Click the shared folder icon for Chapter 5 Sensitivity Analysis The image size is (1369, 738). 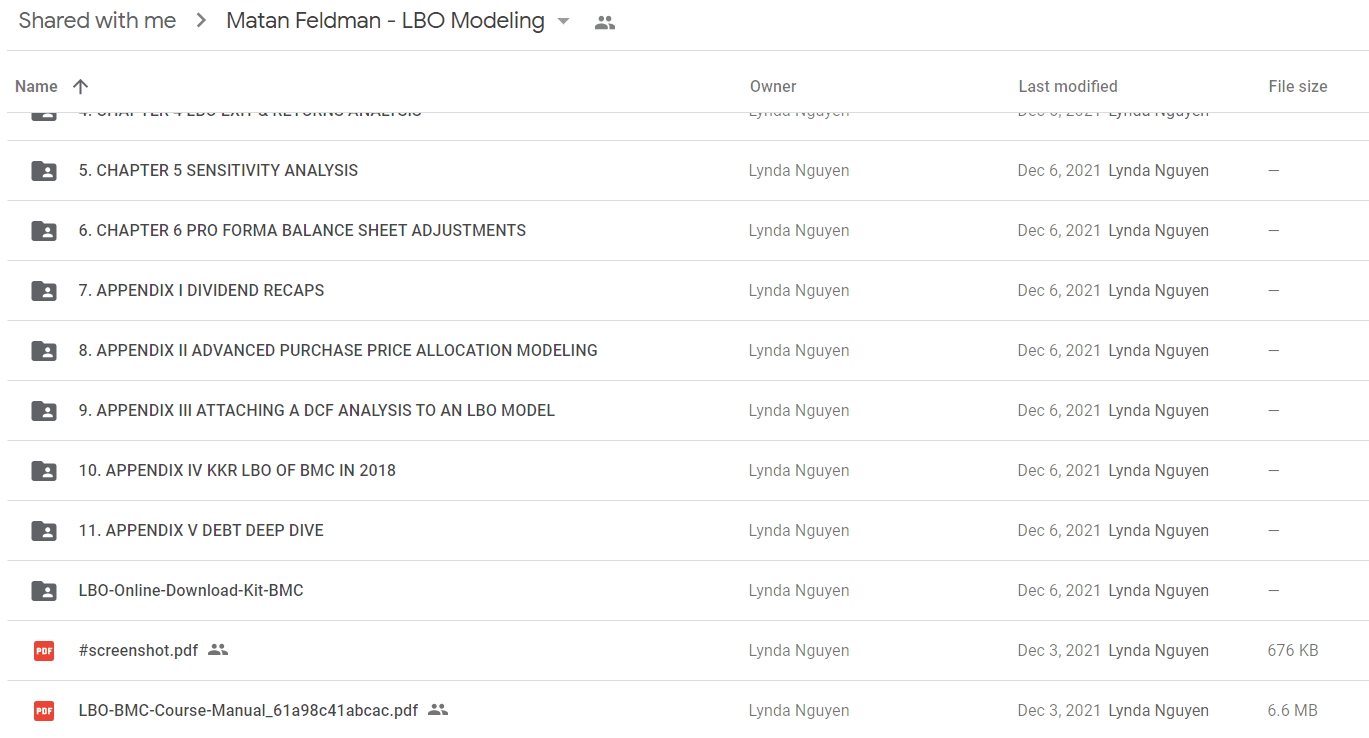coord(44,171)
